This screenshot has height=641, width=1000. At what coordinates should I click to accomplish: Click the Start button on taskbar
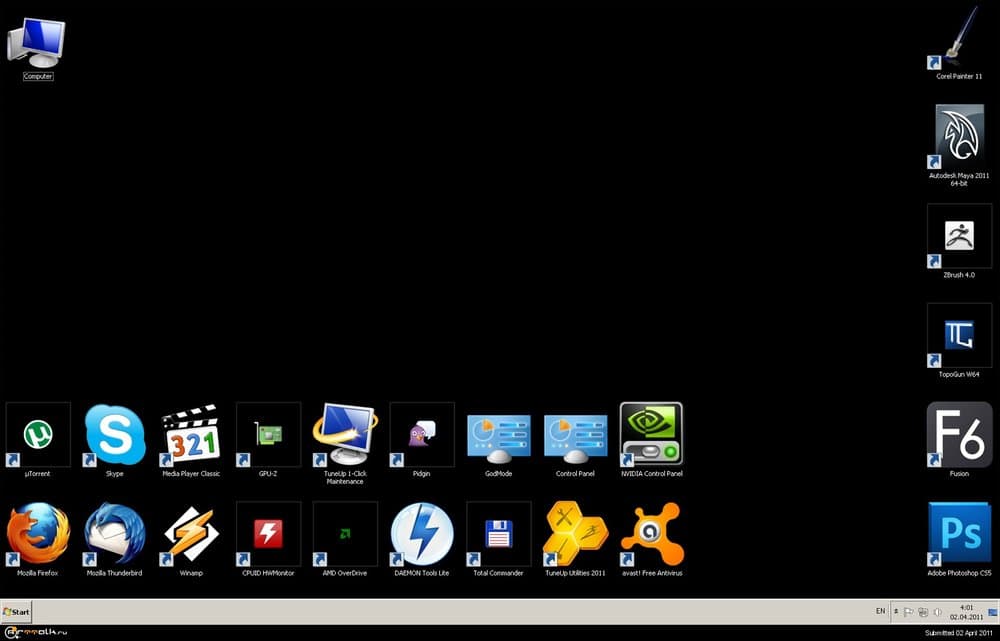pos(17,611)
